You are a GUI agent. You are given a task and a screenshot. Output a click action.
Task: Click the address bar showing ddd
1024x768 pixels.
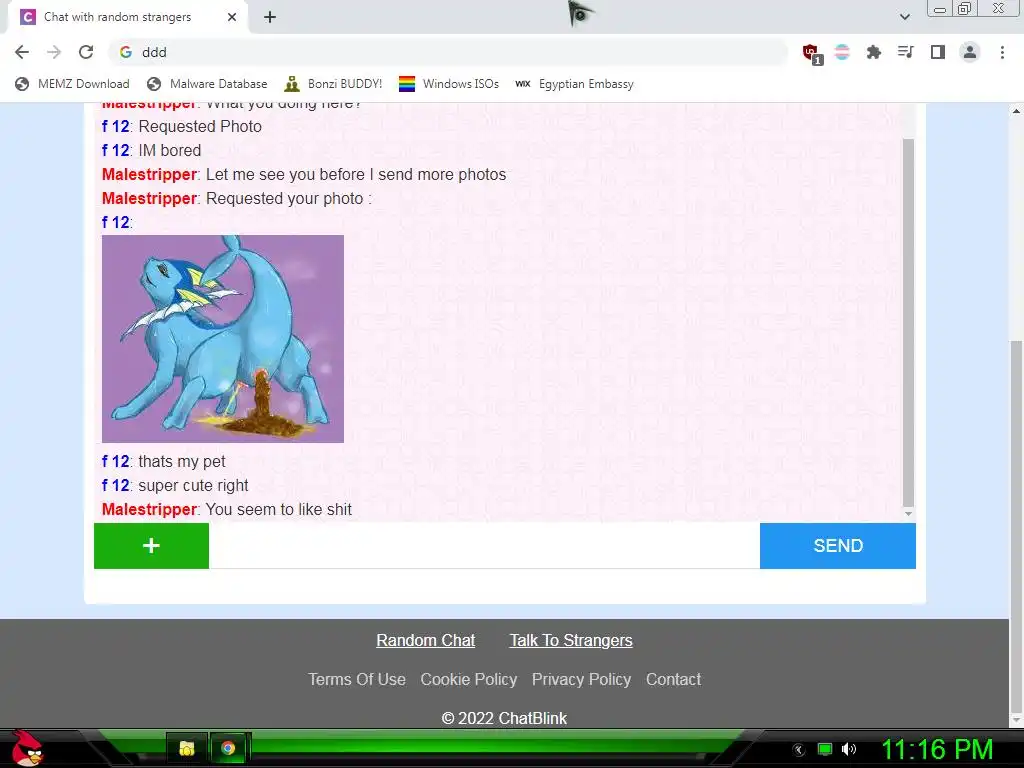(x=447, y=52)
